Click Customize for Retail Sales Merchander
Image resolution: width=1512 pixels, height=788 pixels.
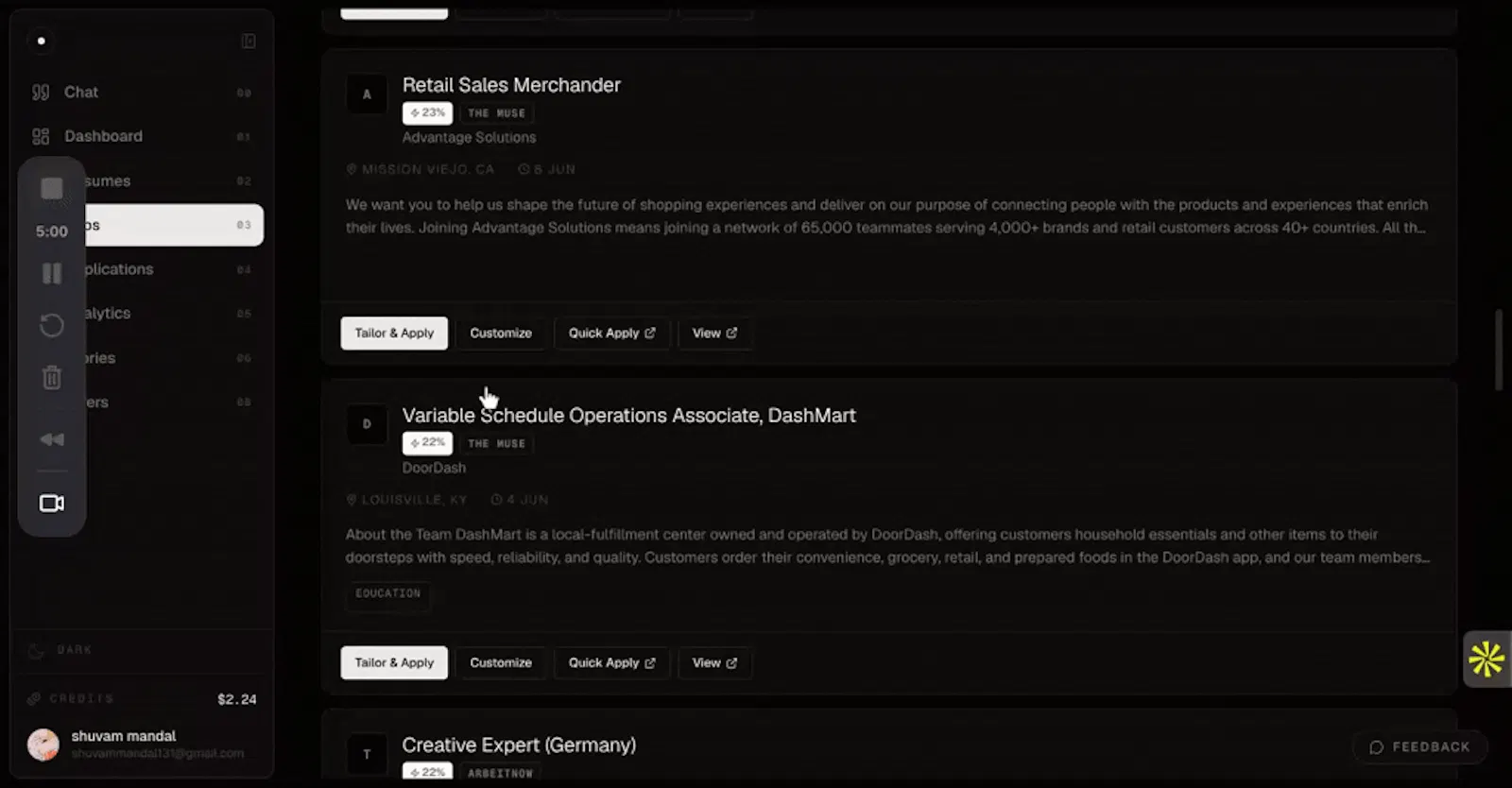pos(501,333)
